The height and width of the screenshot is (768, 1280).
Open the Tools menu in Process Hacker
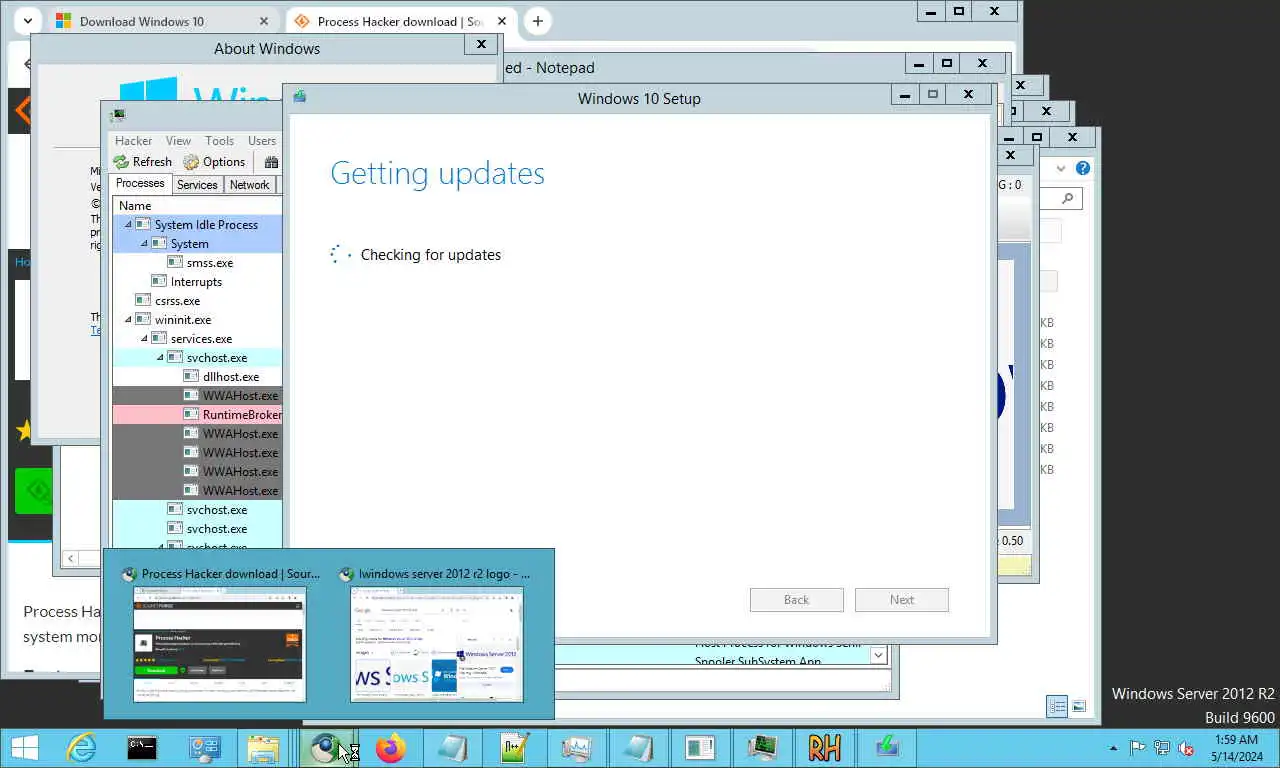[x=219, y=141]
